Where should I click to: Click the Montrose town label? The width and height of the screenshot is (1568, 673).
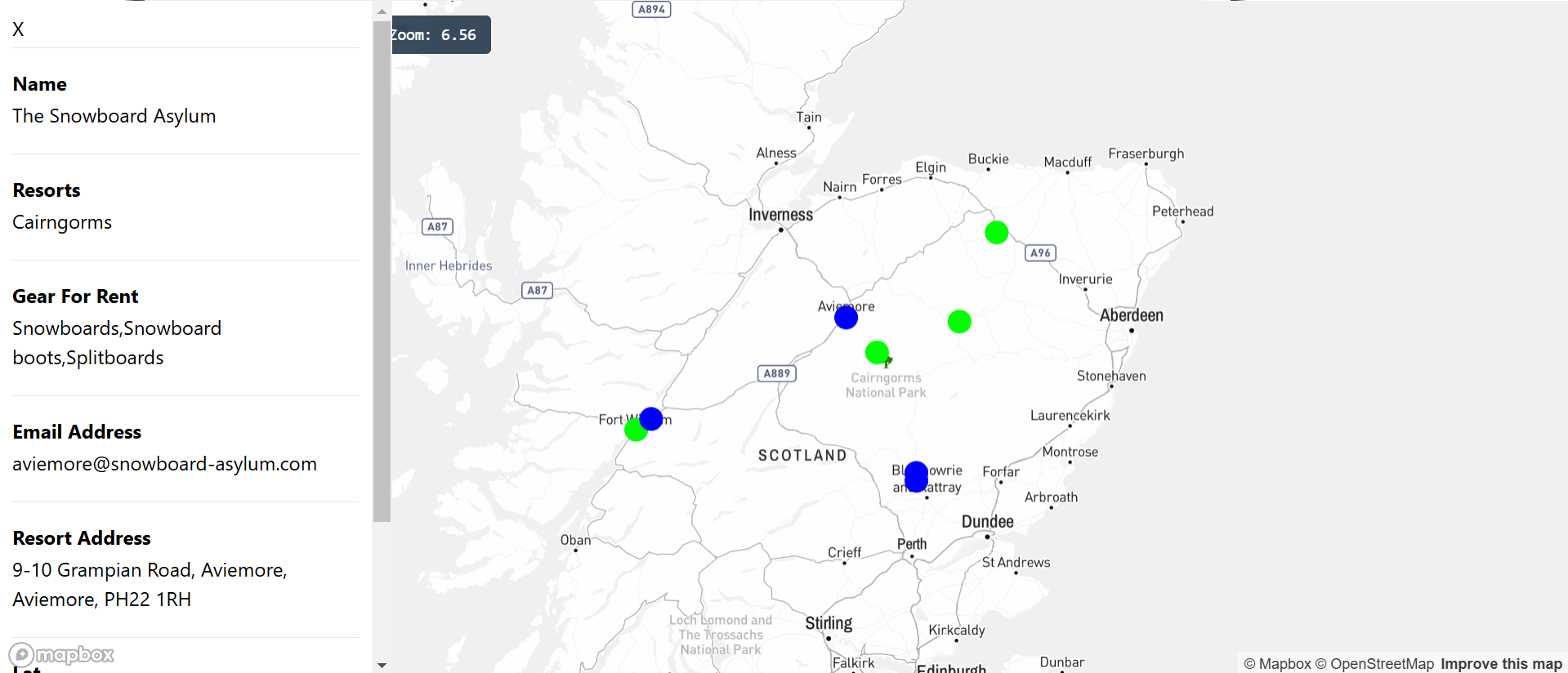(1070, 452)
